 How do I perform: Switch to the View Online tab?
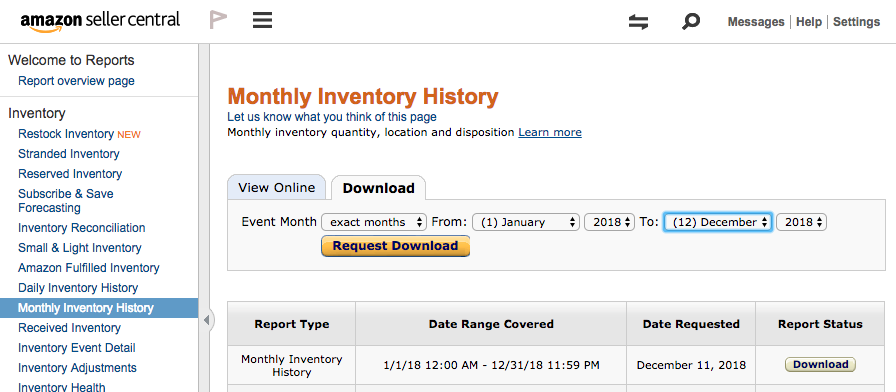tap(277, 187)
